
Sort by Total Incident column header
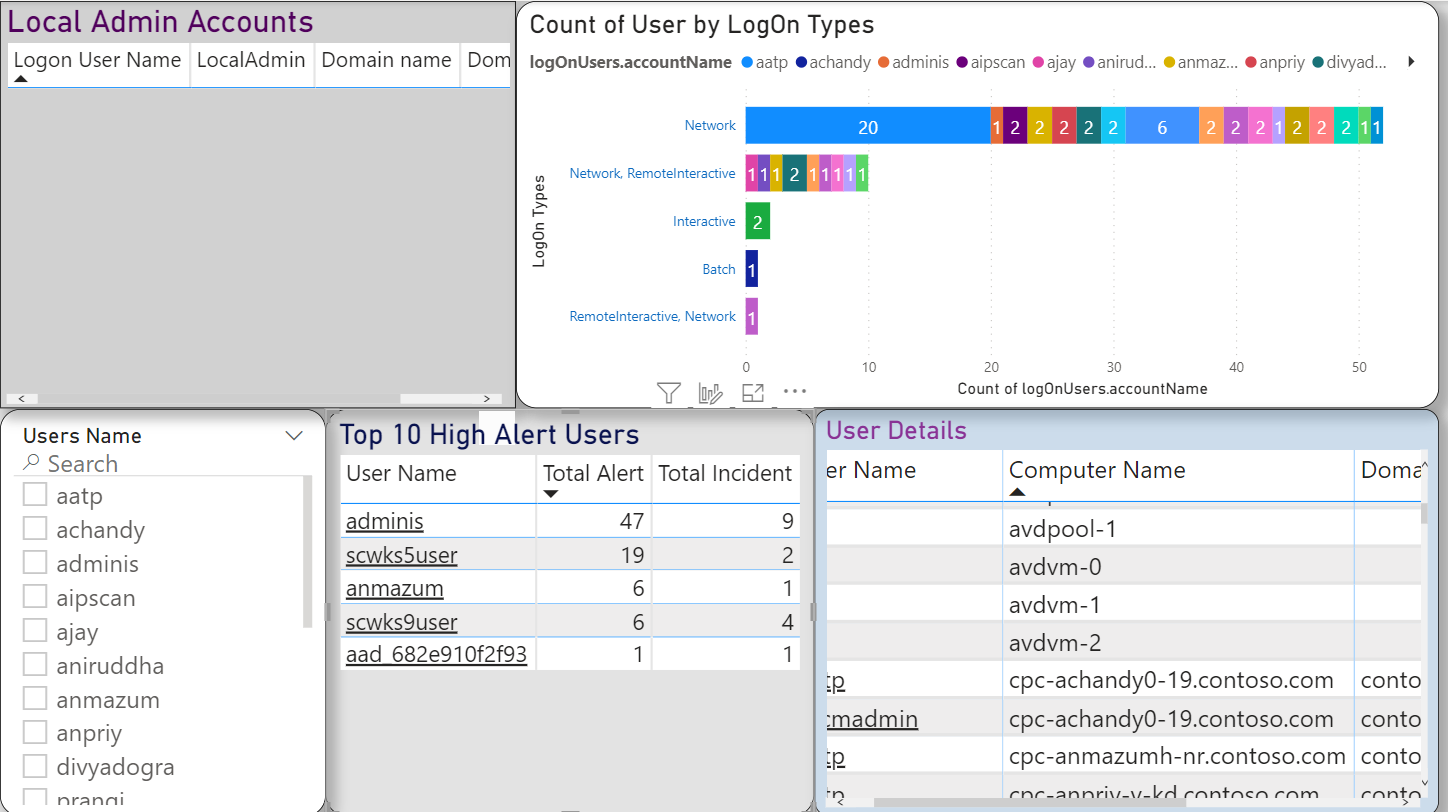(x=725, y=473)
